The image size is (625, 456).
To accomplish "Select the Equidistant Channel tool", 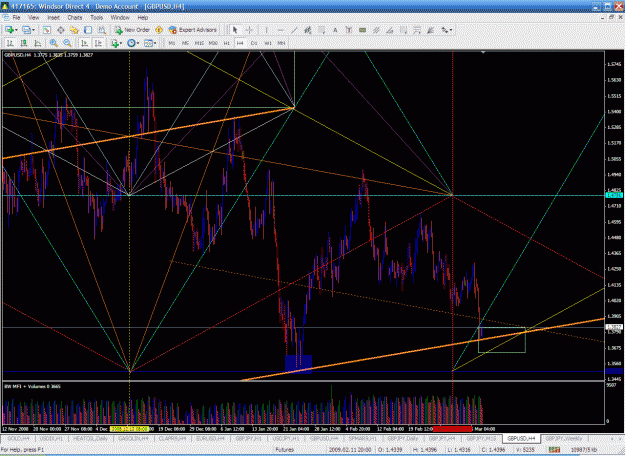I will click(307, 30).
